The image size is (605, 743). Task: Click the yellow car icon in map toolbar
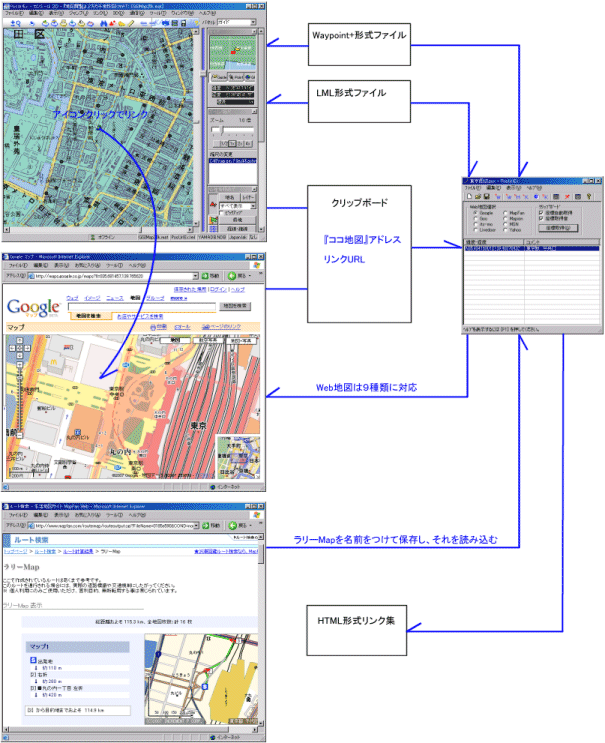[122, 23]
